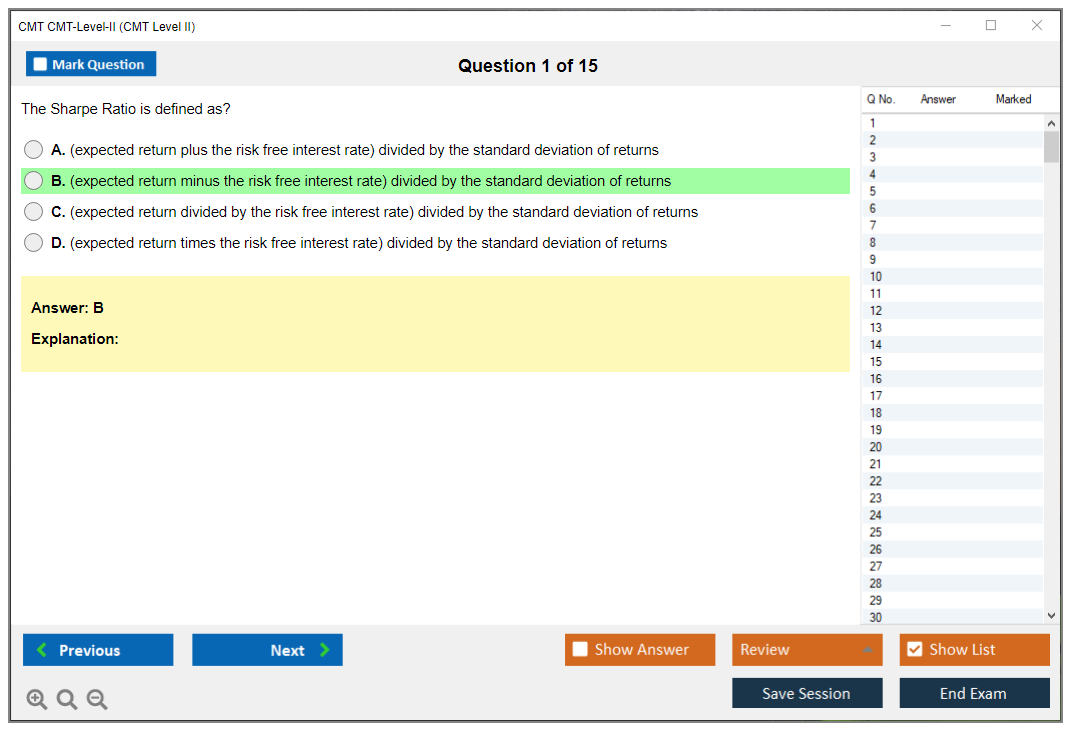Viewport: 1075px width, 735px height.
Task: Click the zoom out magnifier icon
Action: [97, 700]
